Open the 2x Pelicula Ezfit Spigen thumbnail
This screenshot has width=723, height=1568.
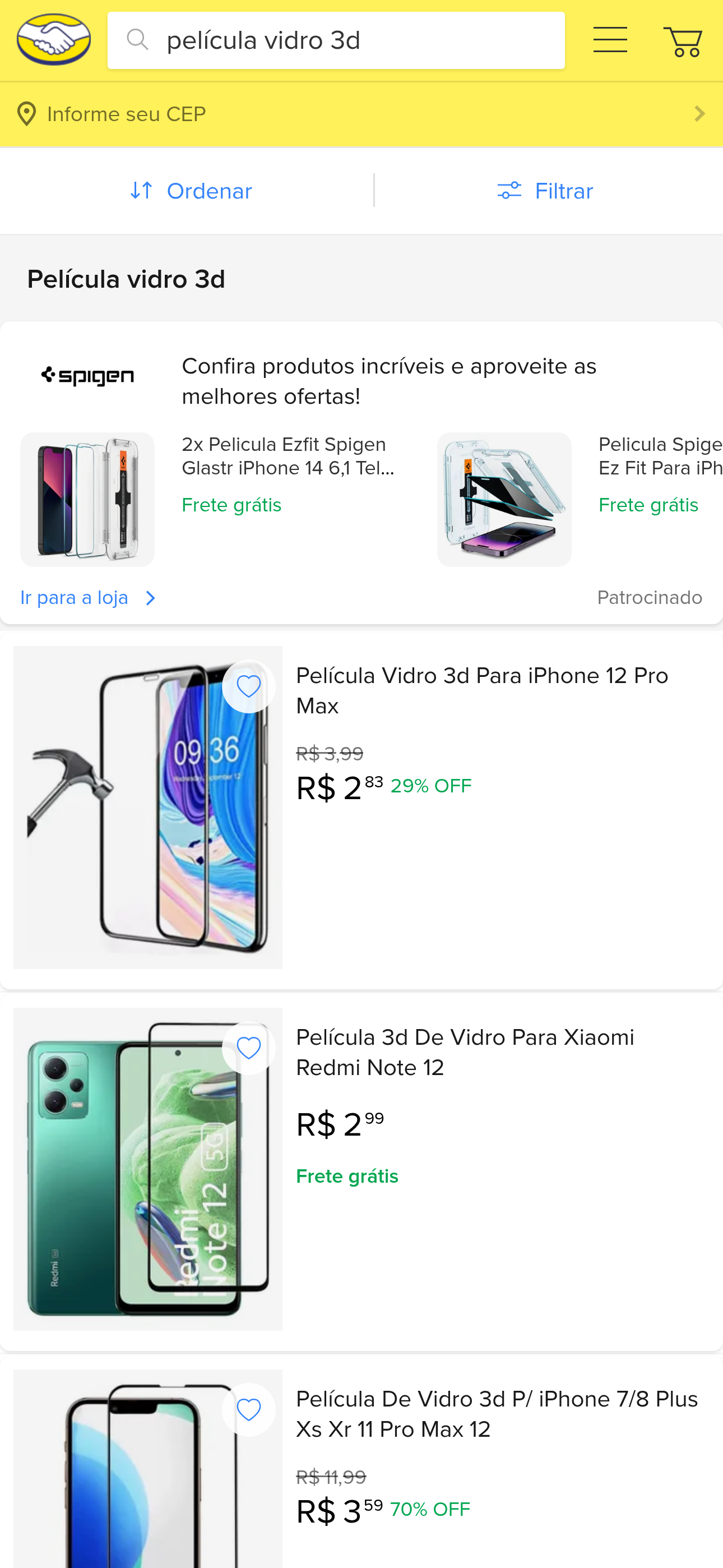click(87, 499)
